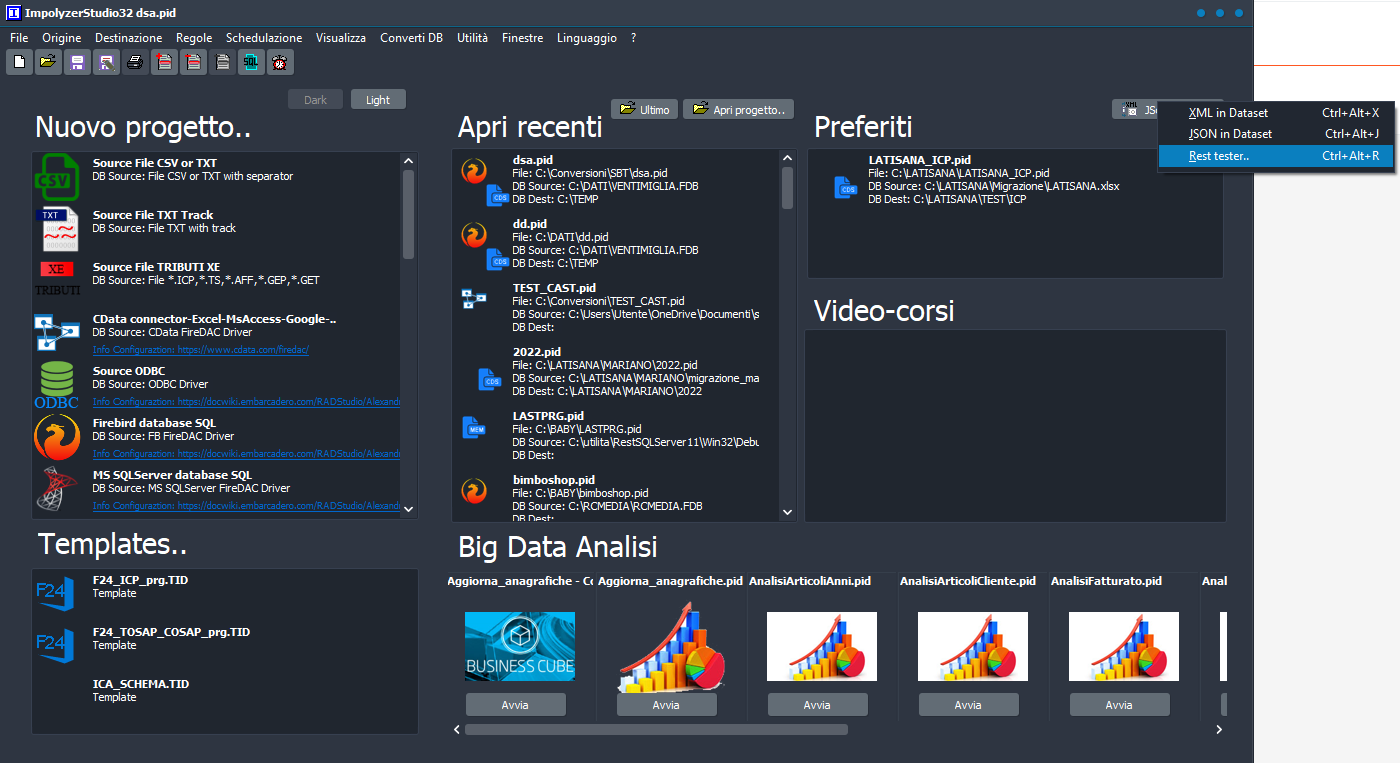1400x763 pixels.
Task: Collapse Nuovo progetto list with up arrow
Action: pyautogui.click(x=408, y=160)
